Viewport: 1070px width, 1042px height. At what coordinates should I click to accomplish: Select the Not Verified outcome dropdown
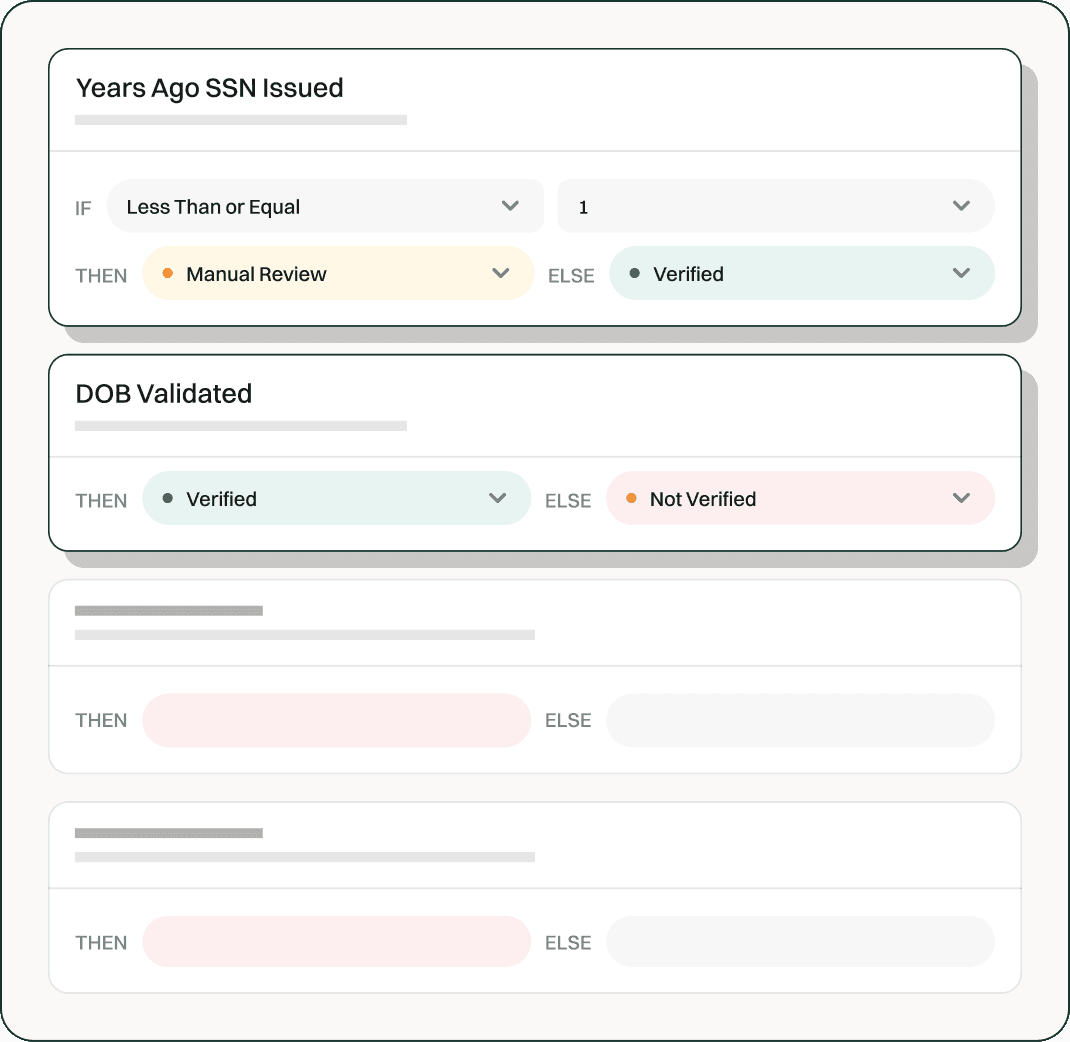tap(800, 498)
